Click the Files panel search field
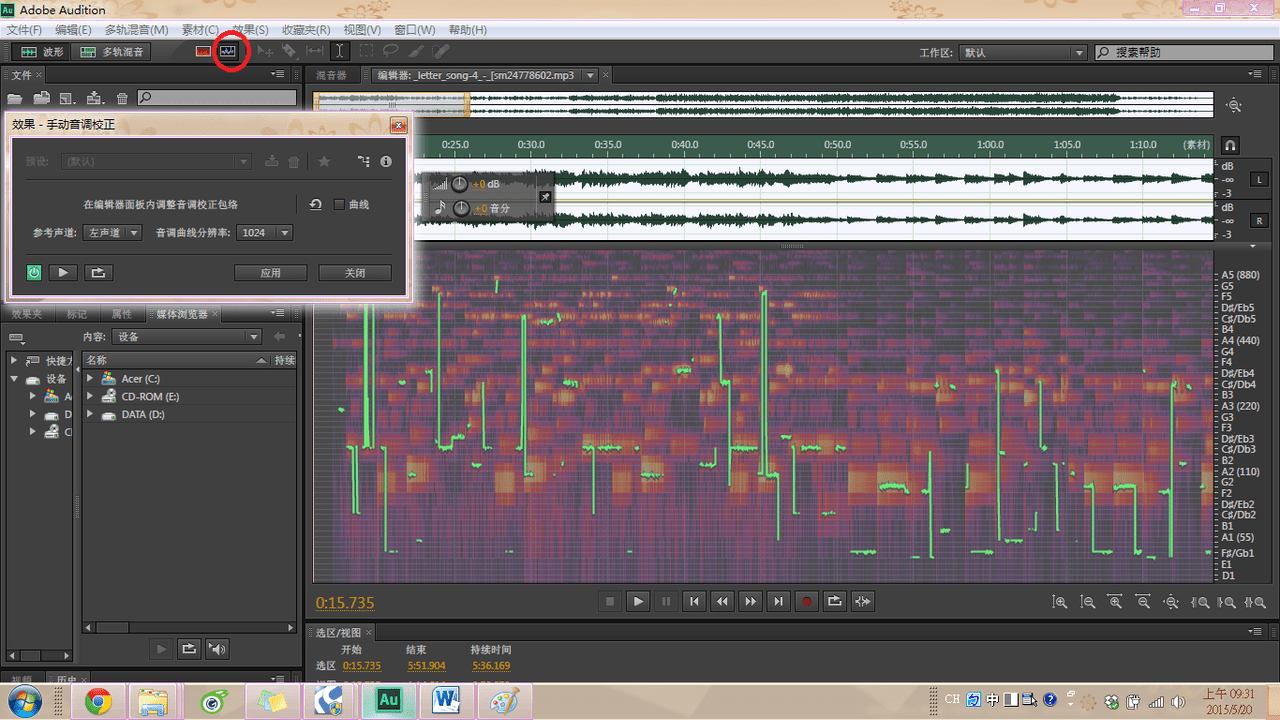Image resolution: width=1280 pixels, height=720 pixels. click(x=217, y=98)
